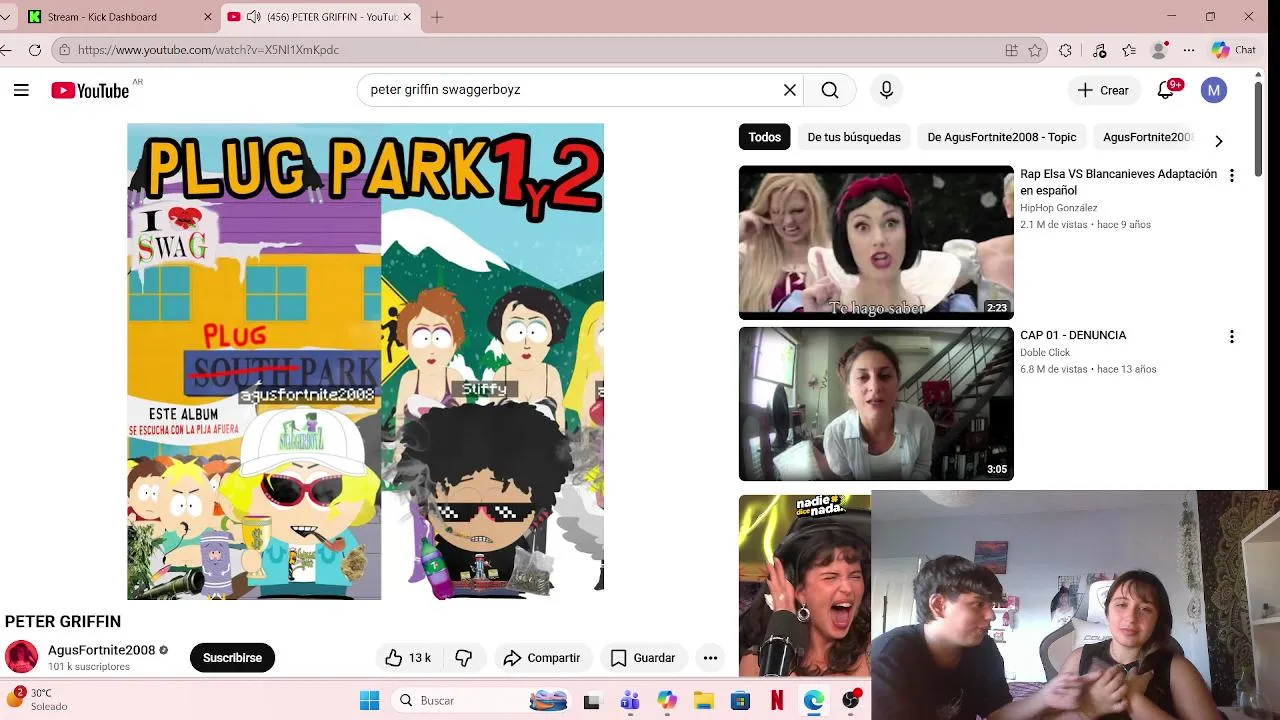
Task: Clear the search box with the X
Action: pyautogui.click(x=790, y=90)
